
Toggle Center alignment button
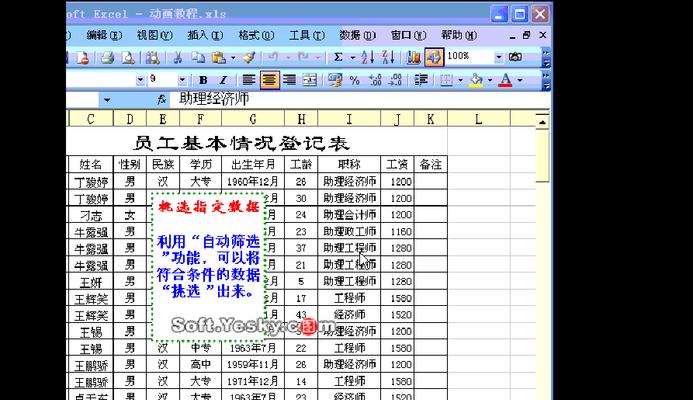(269, 79)
